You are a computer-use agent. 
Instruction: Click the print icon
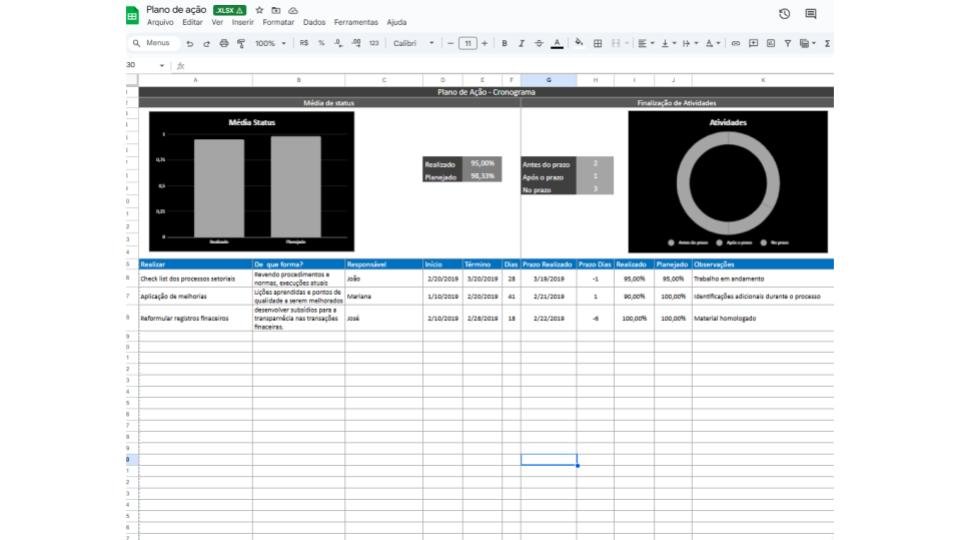click(x=224, y=44)
